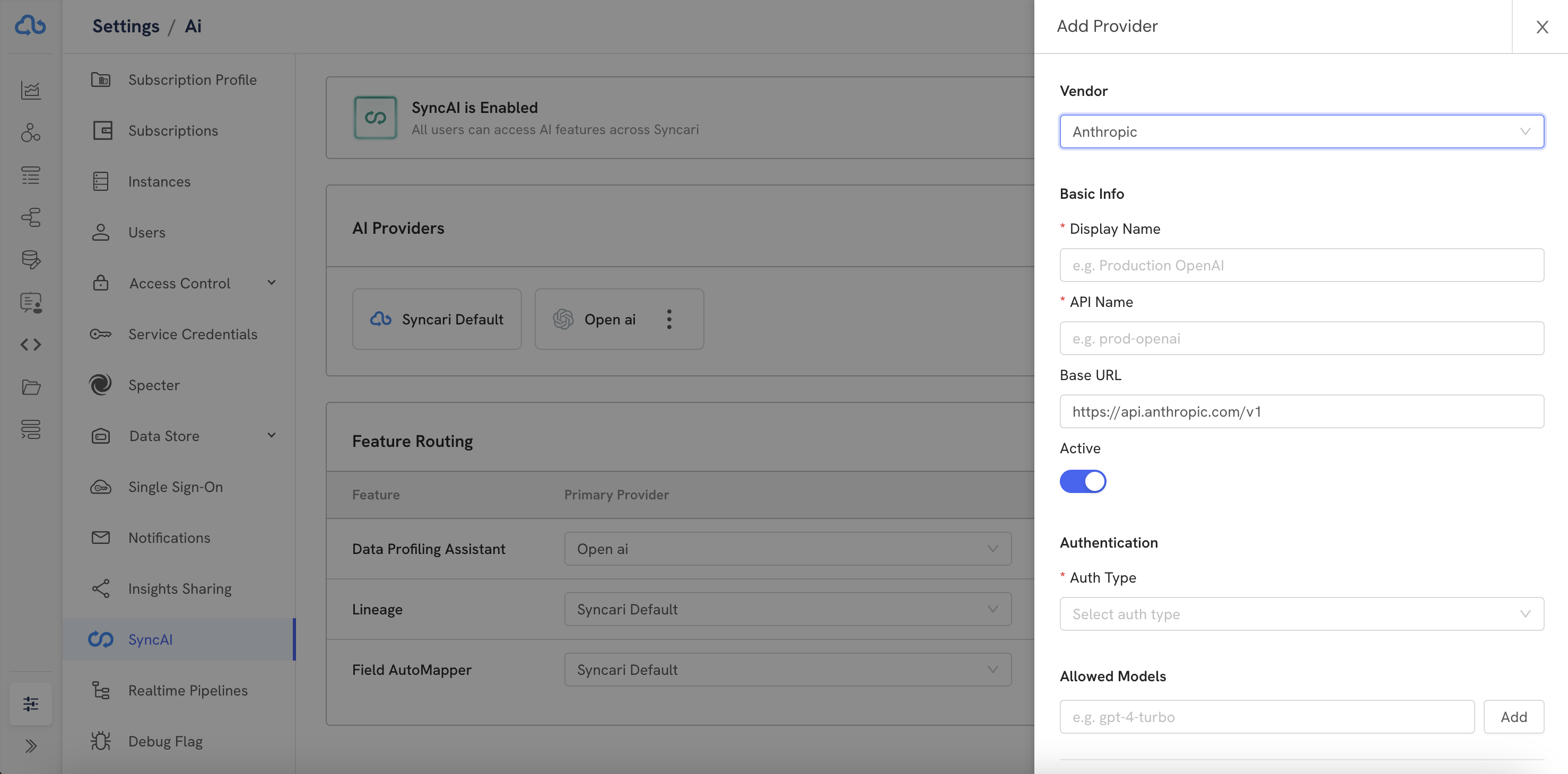
Task: Click the stacked queue icon in left rail
Action: click(30, 429)
